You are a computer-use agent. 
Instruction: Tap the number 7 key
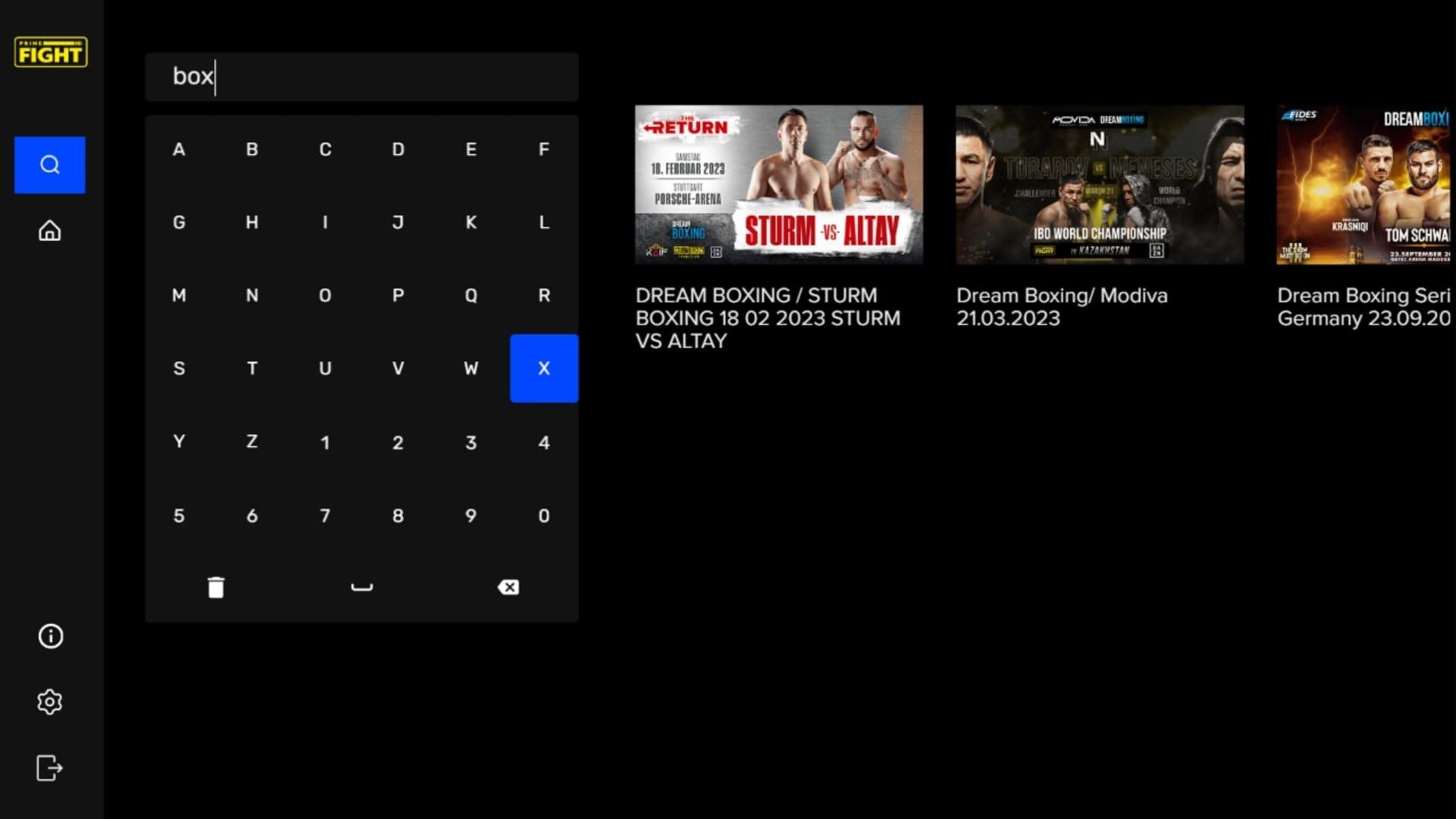click(x=325, y=516)
